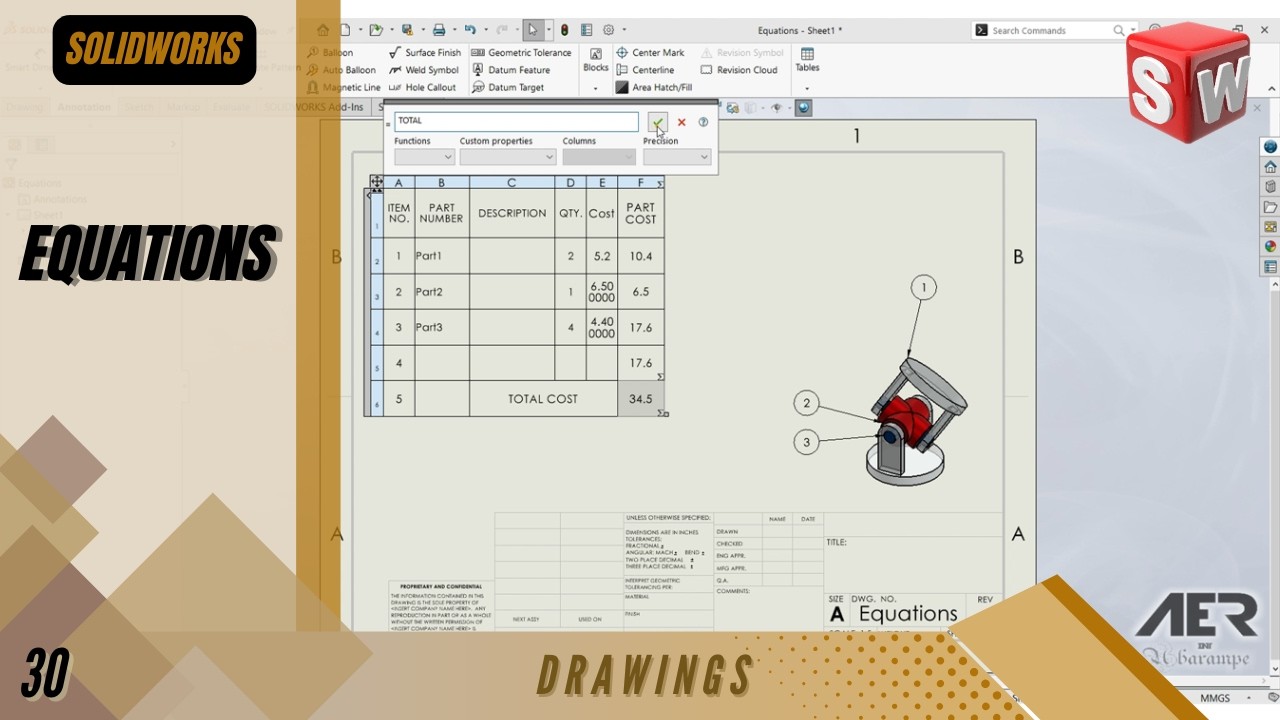Click the search magnifier in Search Commands
Viewport: 1280px width, 720px height.
pos(1119,31)
